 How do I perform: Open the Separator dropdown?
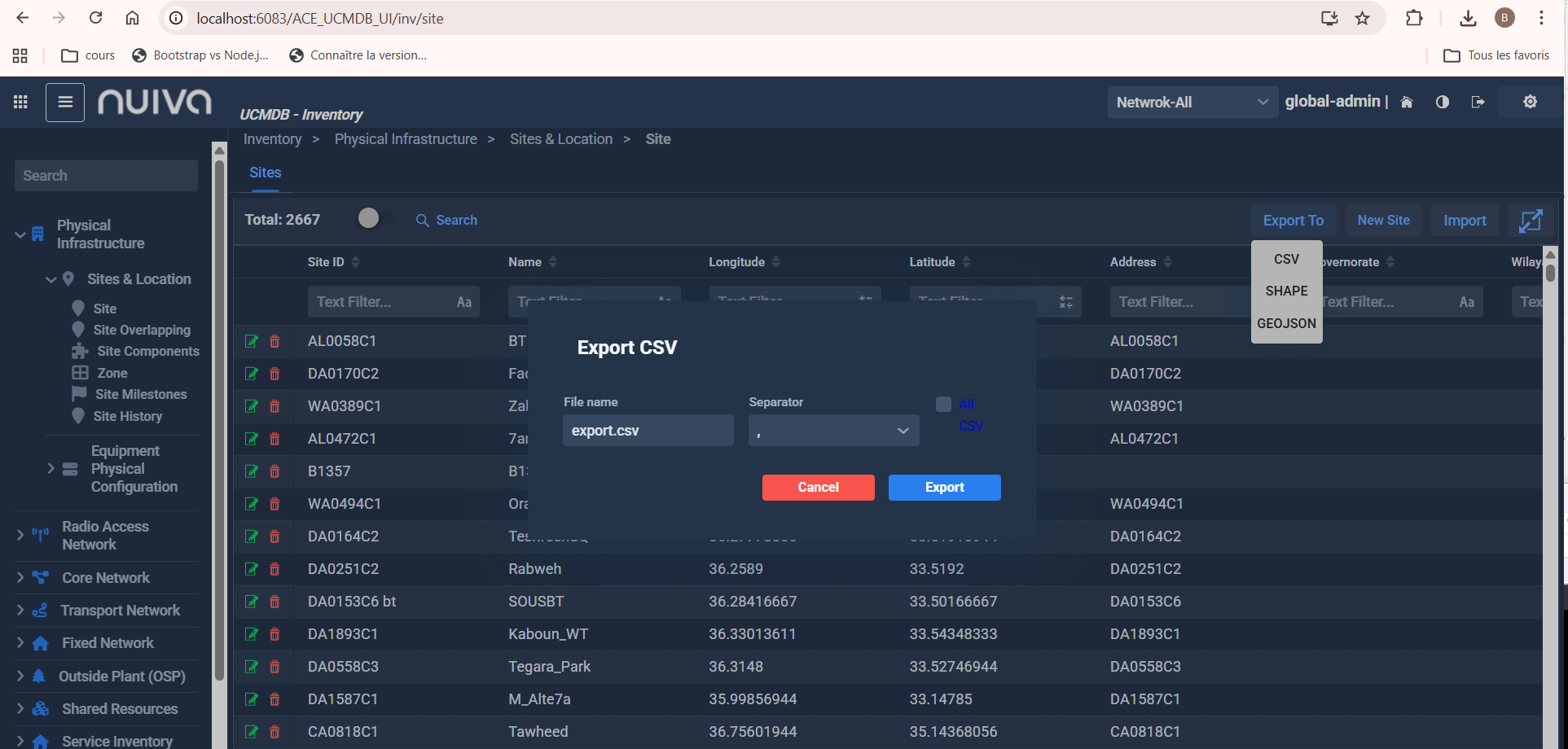click(x=833, y=431)
